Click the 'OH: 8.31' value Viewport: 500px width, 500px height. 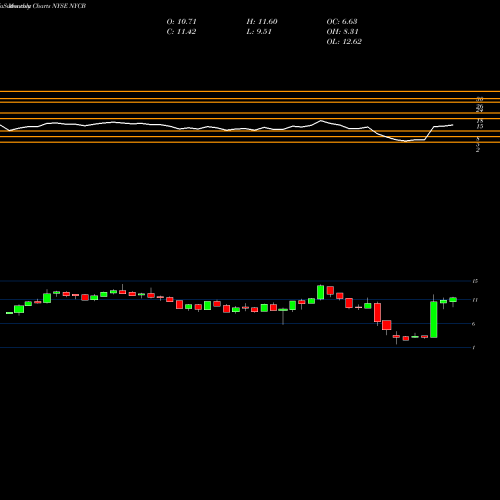point(342,32)
